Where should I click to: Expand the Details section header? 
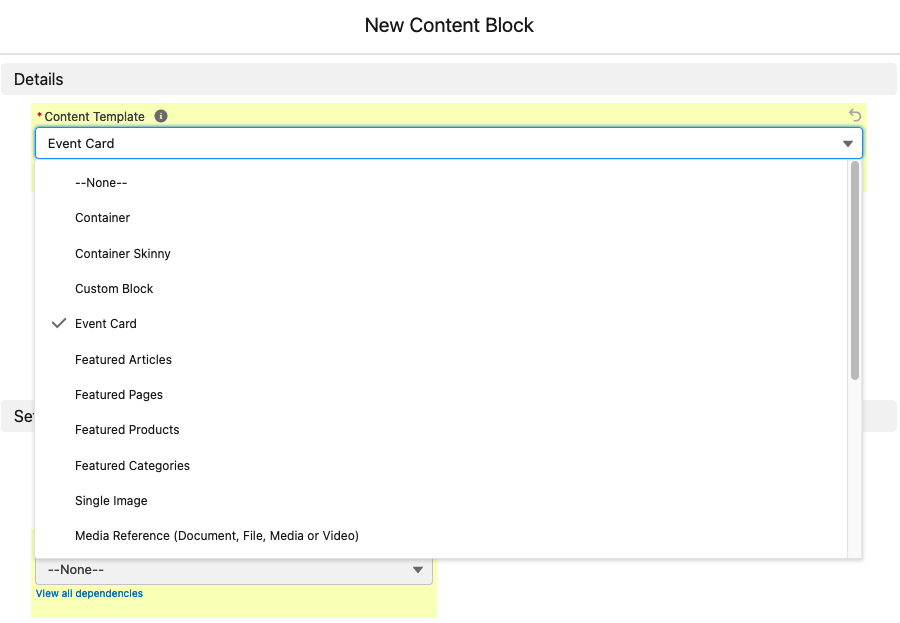[x=38, y=79]
